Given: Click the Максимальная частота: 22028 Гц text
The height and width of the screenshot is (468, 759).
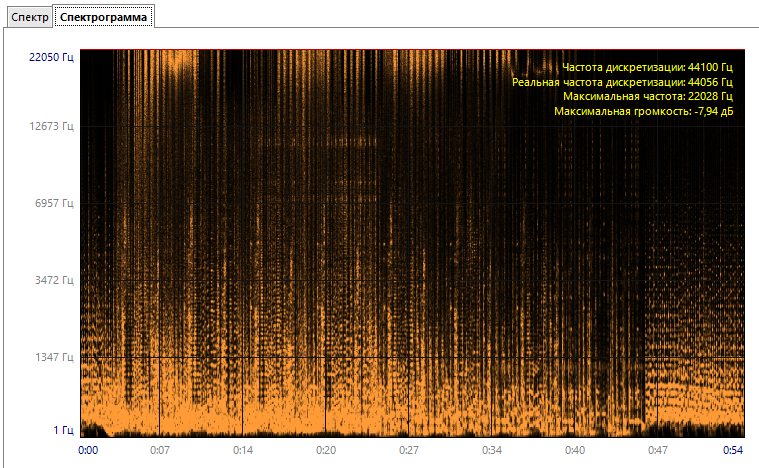Looking at the screenshot, I should [x=648, y=97].
